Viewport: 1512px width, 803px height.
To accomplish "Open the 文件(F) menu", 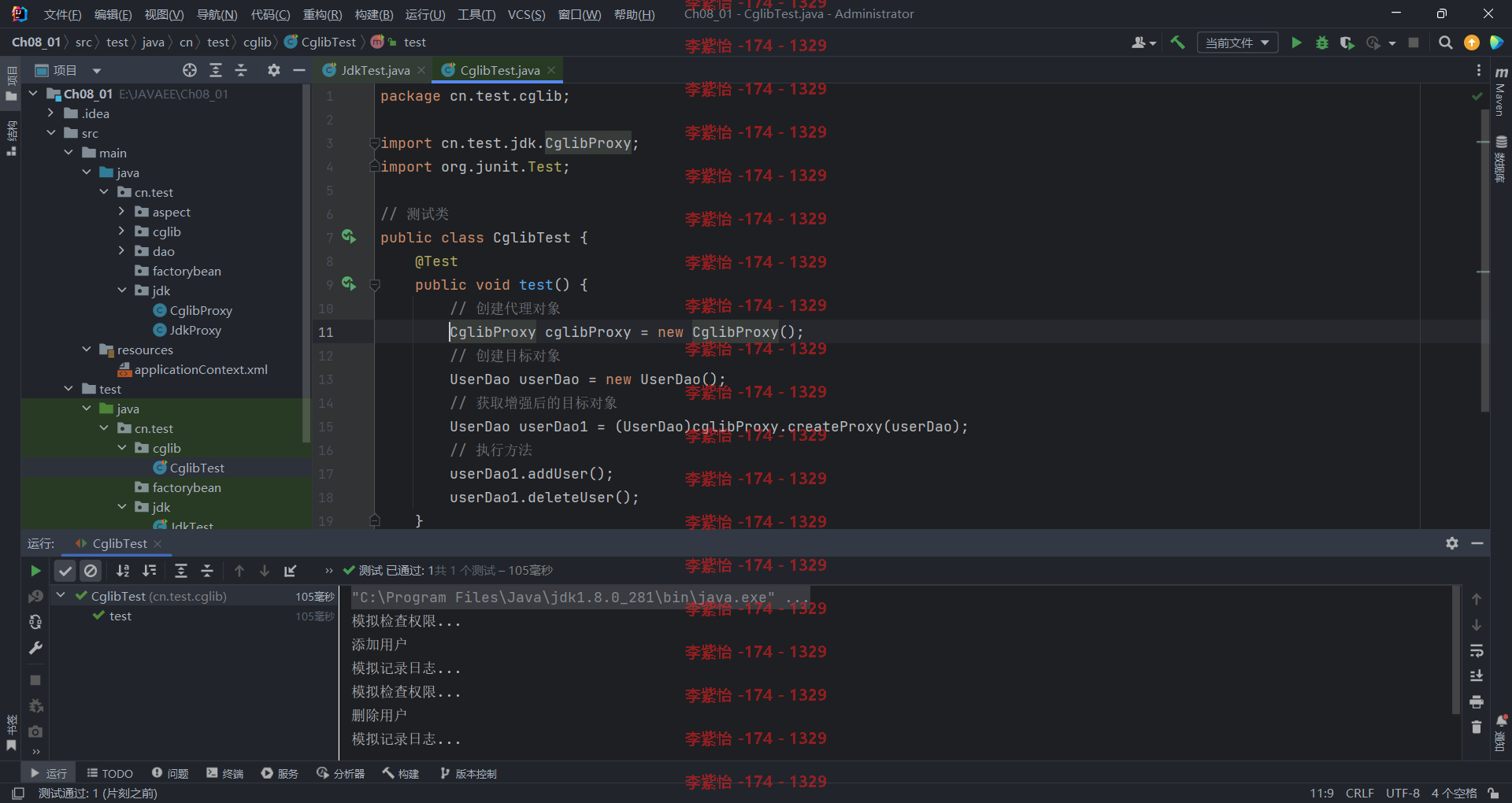I will [x=62, y=14].
